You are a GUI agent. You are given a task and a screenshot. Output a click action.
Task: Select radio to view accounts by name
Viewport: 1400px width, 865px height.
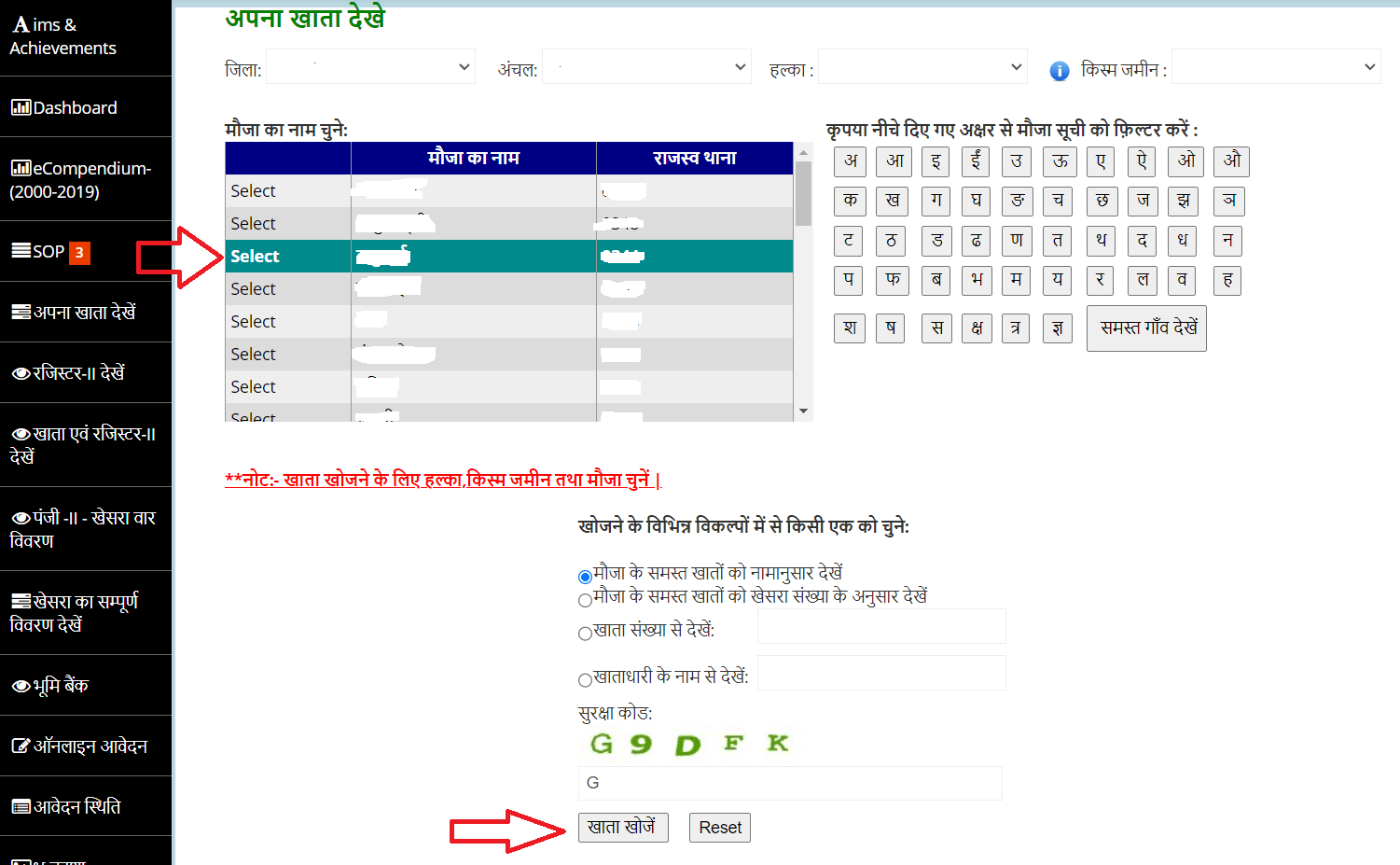point(585,577)
